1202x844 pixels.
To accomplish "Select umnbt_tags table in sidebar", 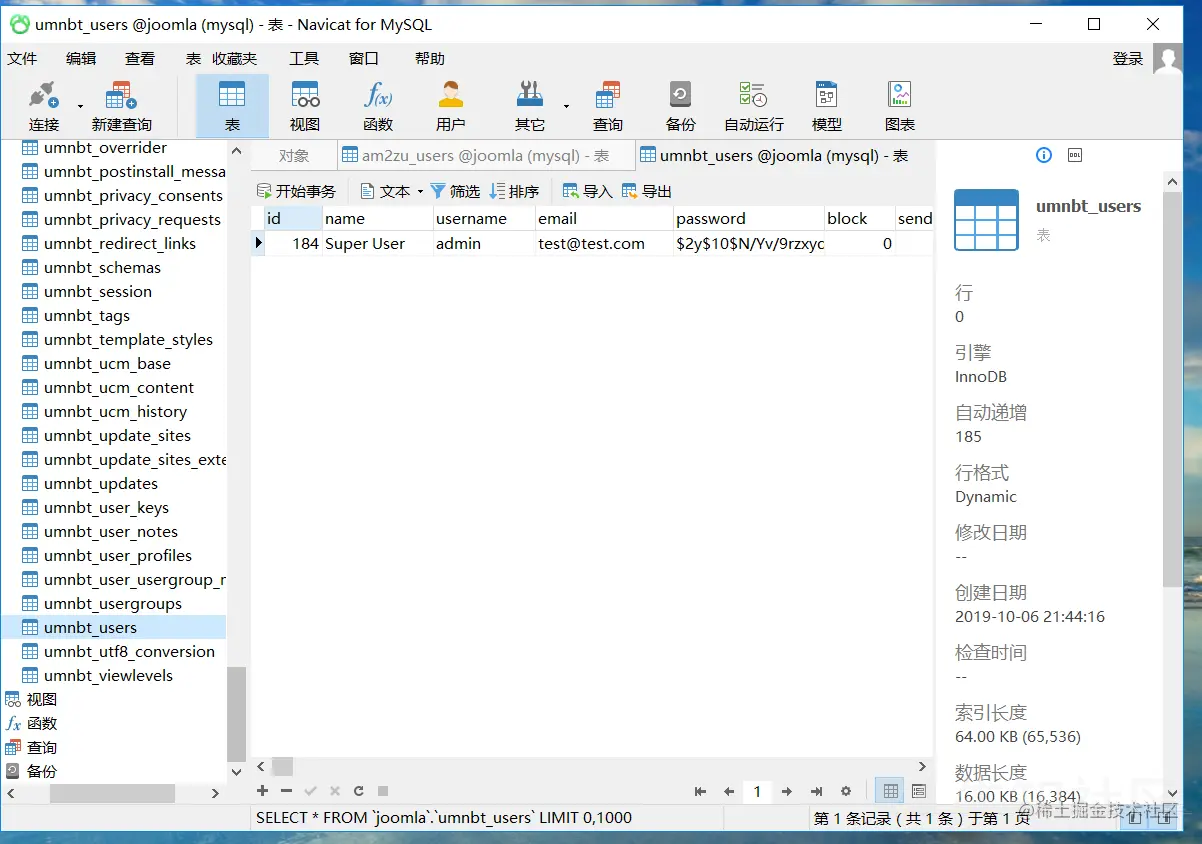I will tap(87, 315).
